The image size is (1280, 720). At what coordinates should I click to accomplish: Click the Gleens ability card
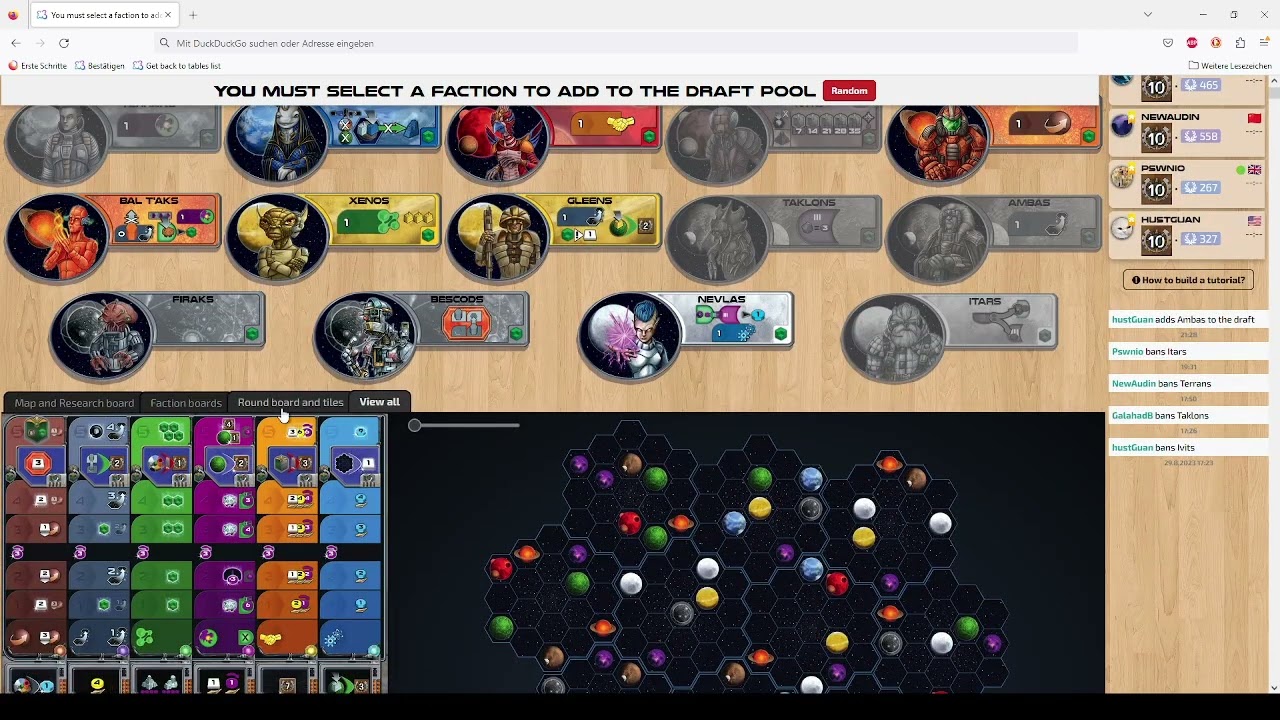(x=606, y=221)
